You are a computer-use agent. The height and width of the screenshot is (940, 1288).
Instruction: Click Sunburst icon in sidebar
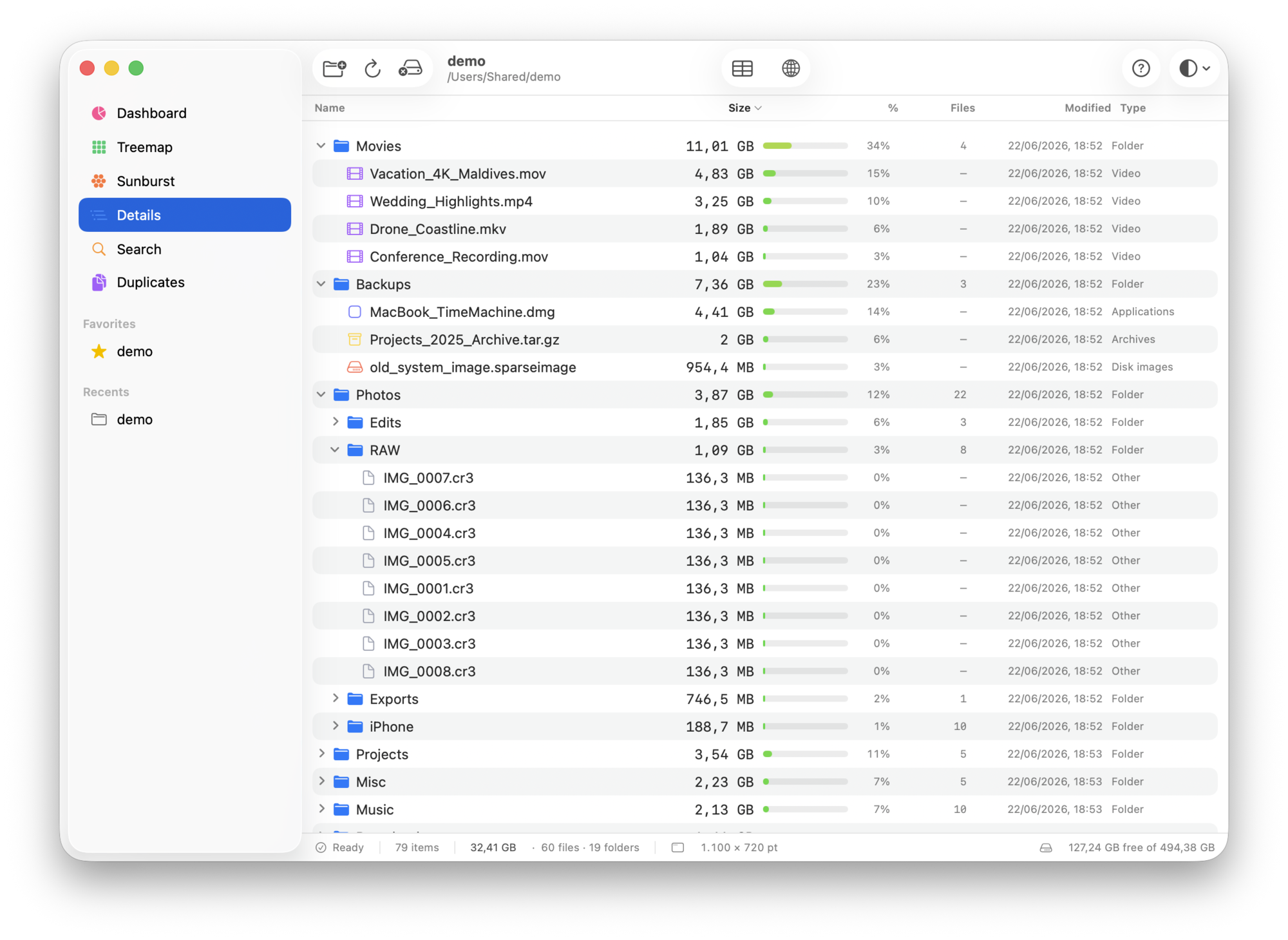coord(99,182)
